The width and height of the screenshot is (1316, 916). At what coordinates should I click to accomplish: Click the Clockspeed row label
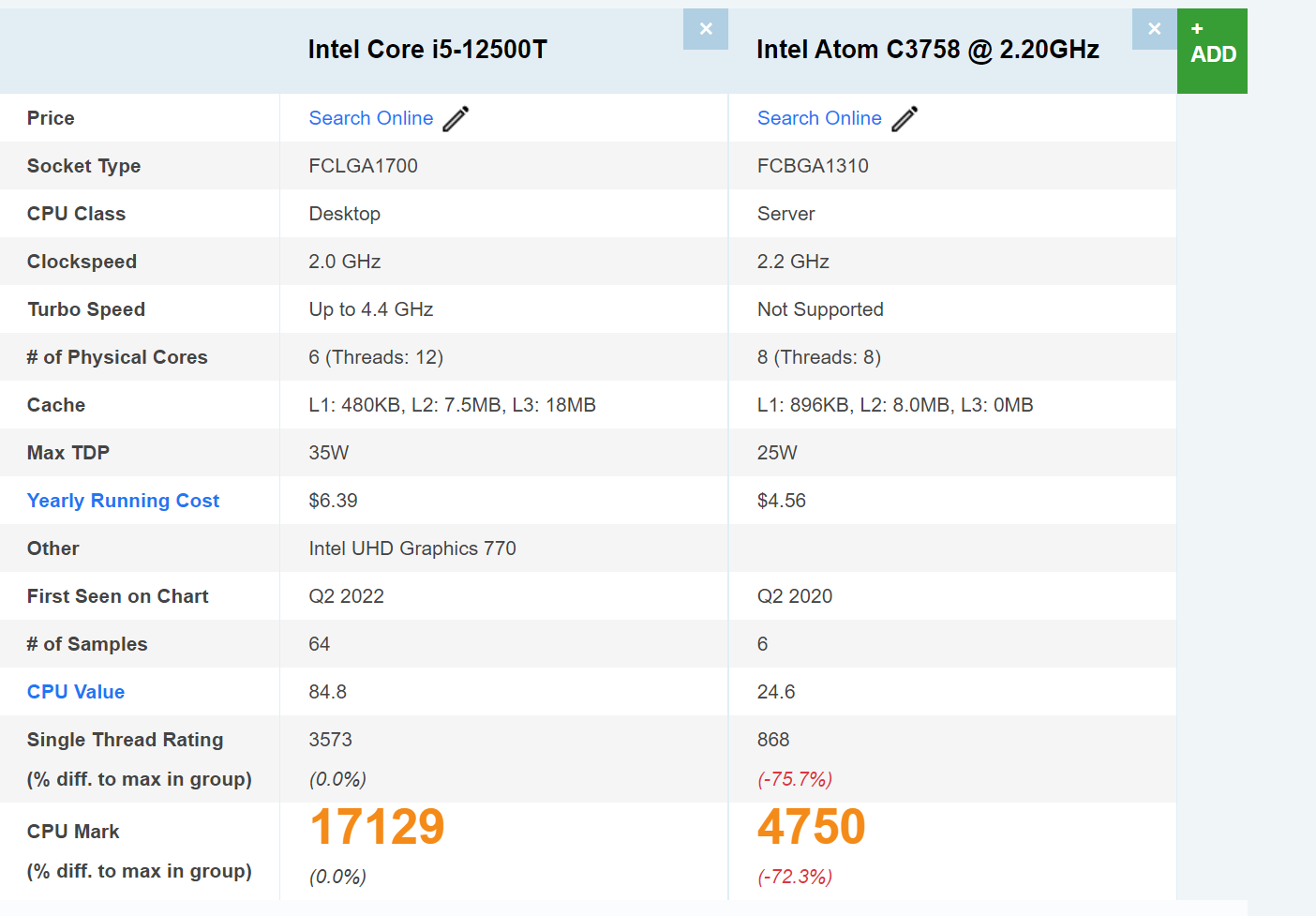82,262
